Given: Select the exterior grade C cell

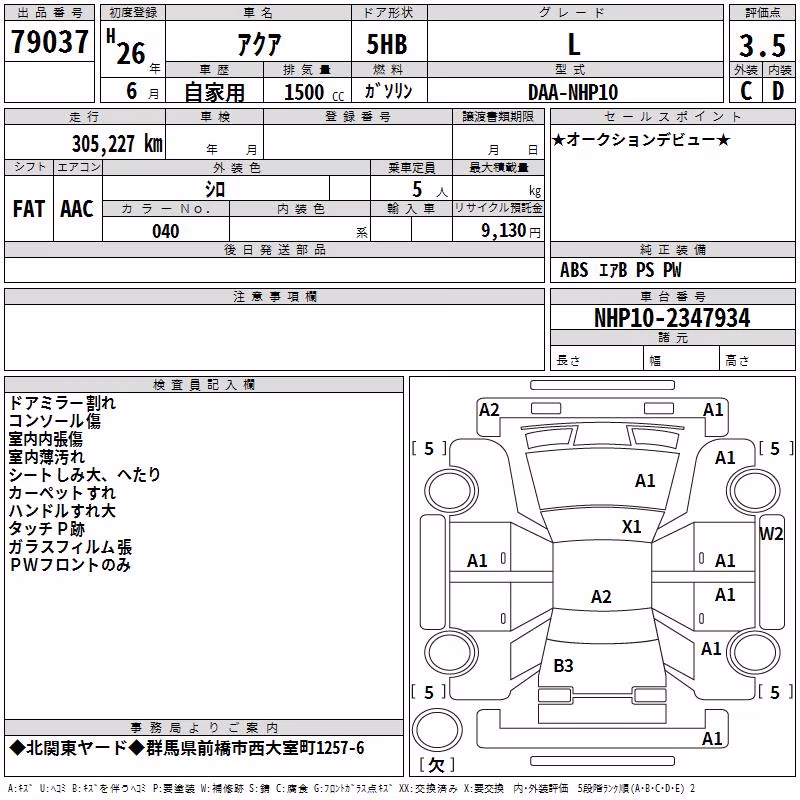Looking at the screenshot, I should 746,91.
